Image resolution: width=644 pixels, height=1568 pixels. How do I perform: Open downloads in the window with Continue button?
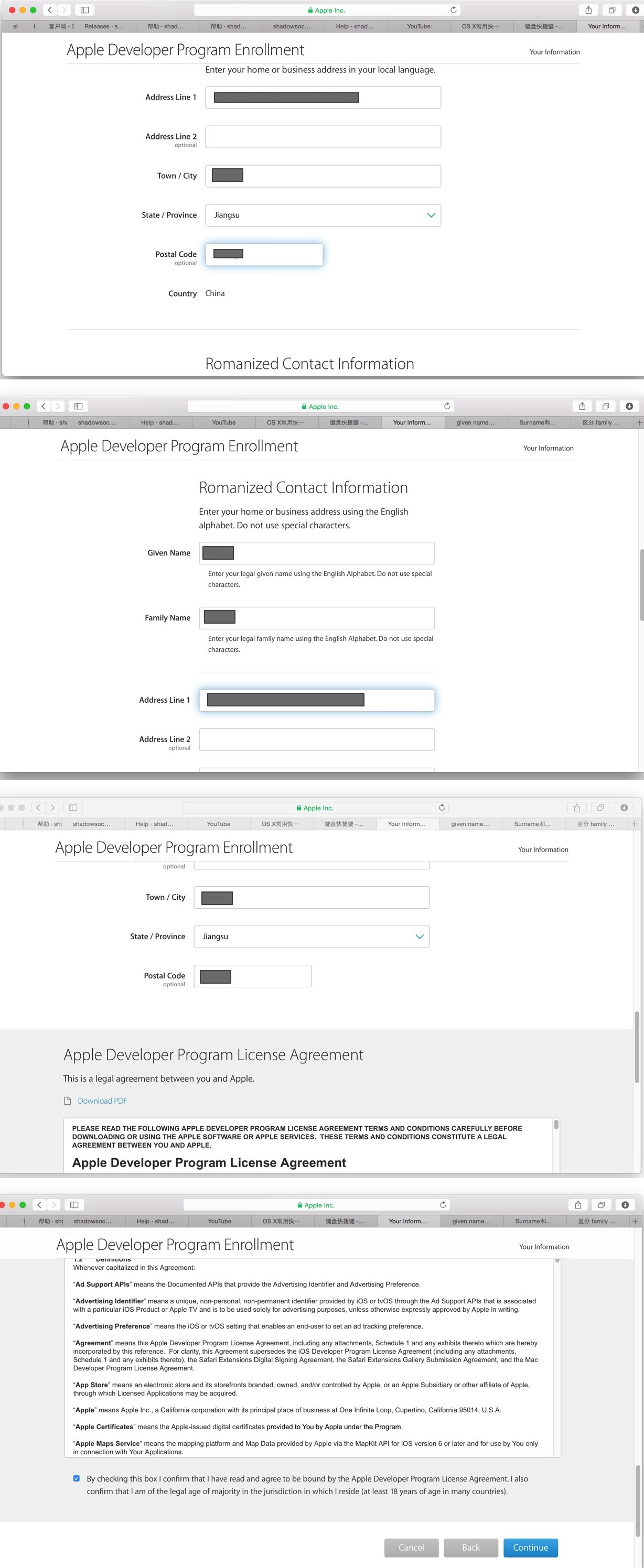(625, 1205)
